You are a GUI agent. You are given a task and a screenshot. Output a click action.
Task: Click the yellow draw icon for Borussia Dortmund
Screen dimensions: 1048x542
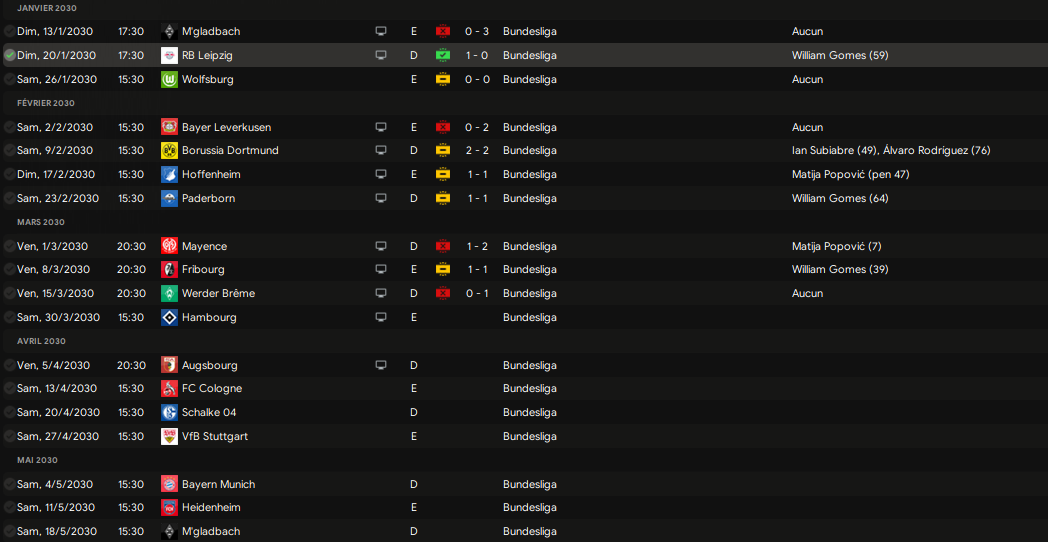442,150
